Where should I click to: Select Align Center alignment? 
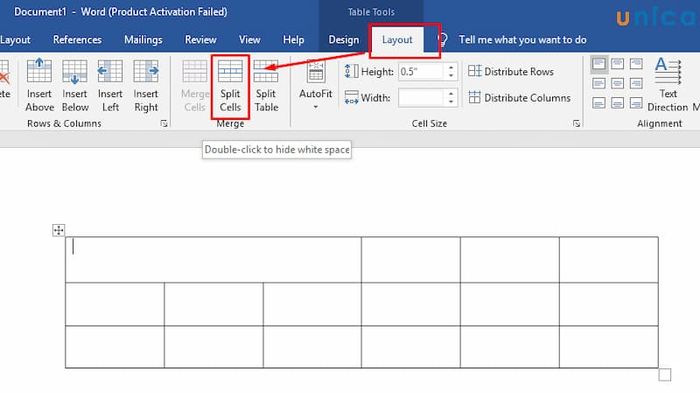pos(617,84)
